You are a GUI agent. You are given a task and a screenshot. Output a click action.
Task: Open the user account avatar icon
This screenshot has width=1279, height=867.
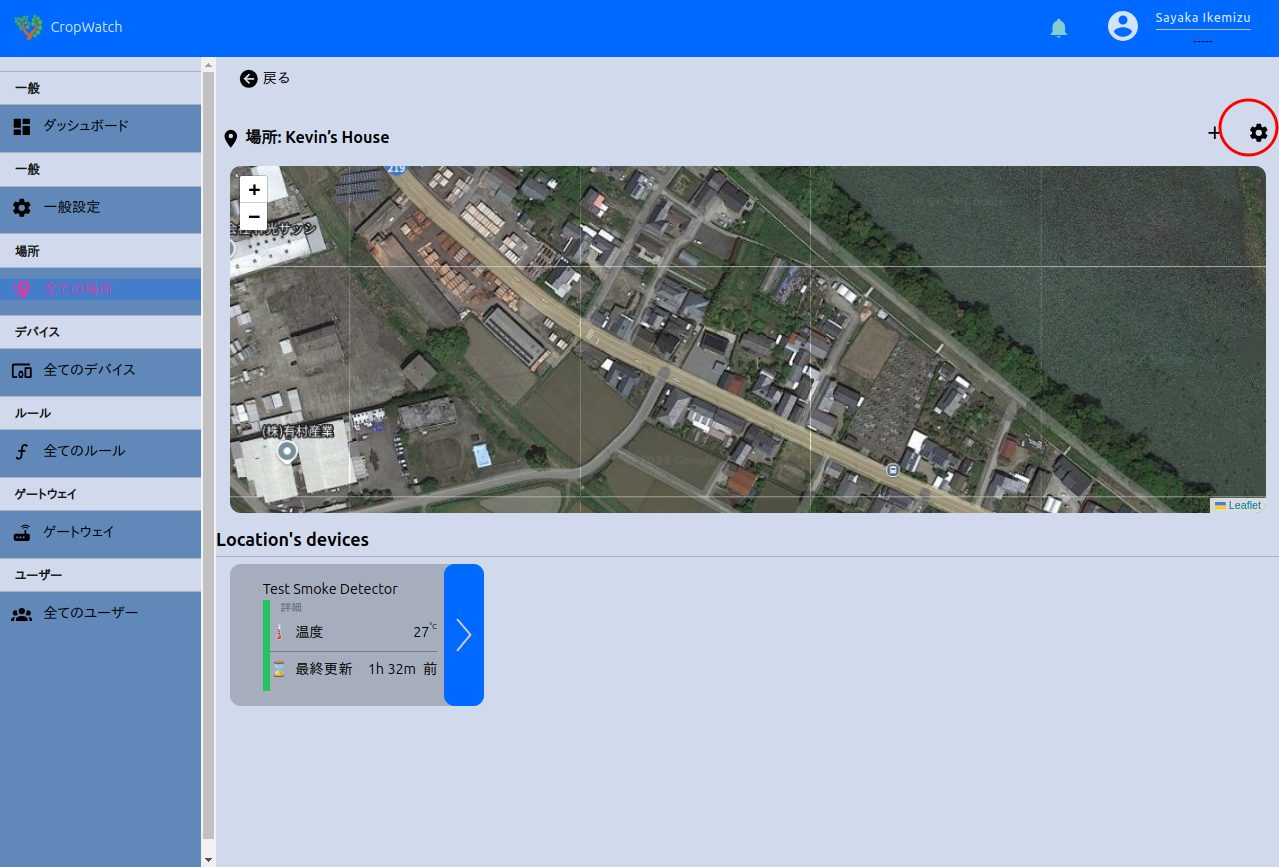(1123, 26)
